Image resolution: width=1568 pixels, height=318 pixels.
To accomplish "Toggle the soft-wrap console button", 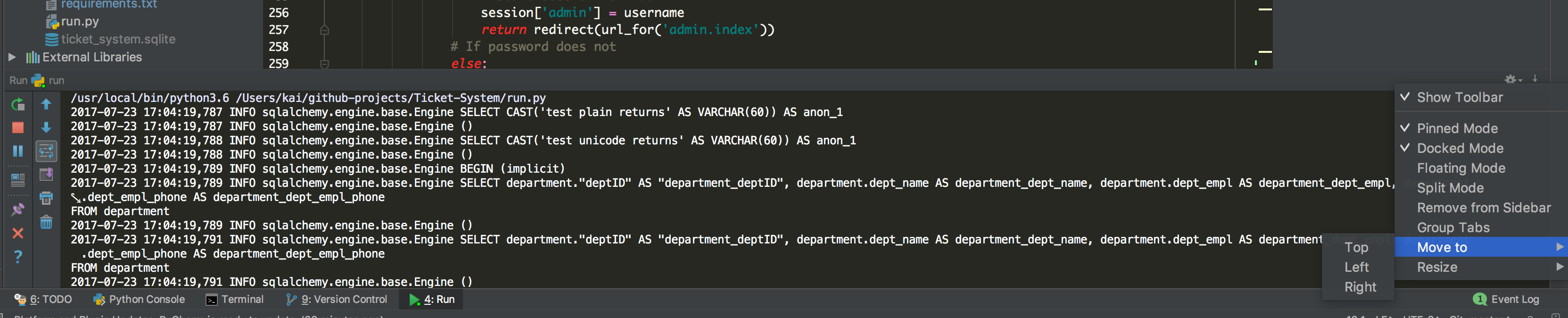I will tap(46, 151).
